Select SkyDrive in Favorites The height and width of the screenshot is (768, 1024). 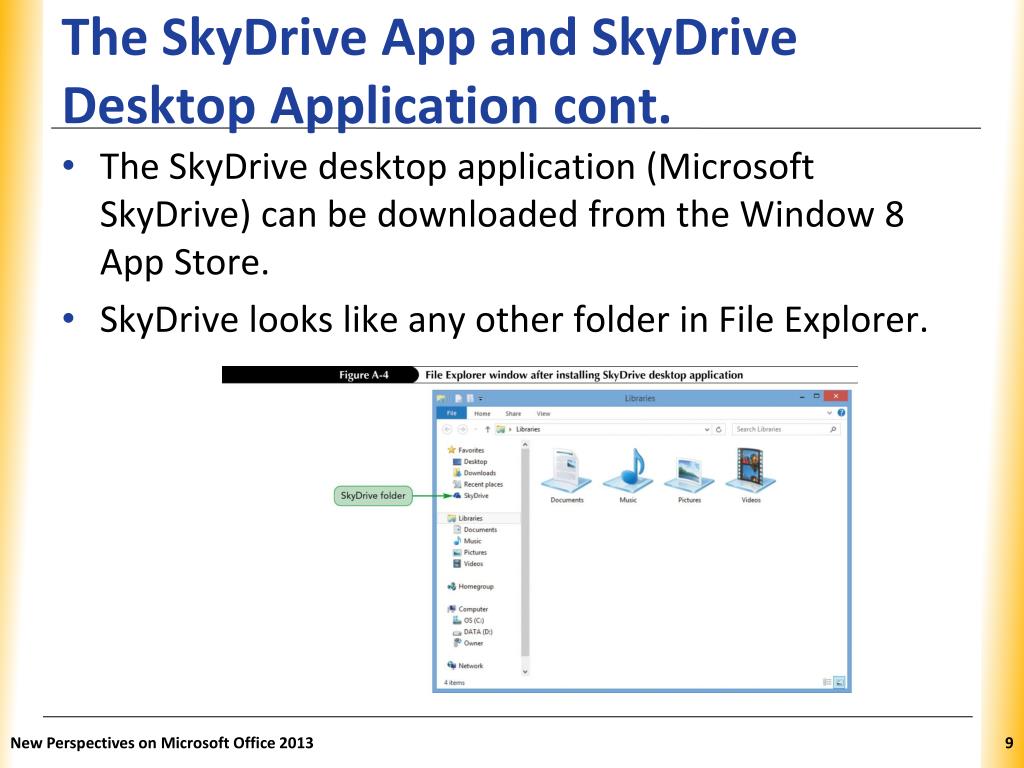(470, 496)
